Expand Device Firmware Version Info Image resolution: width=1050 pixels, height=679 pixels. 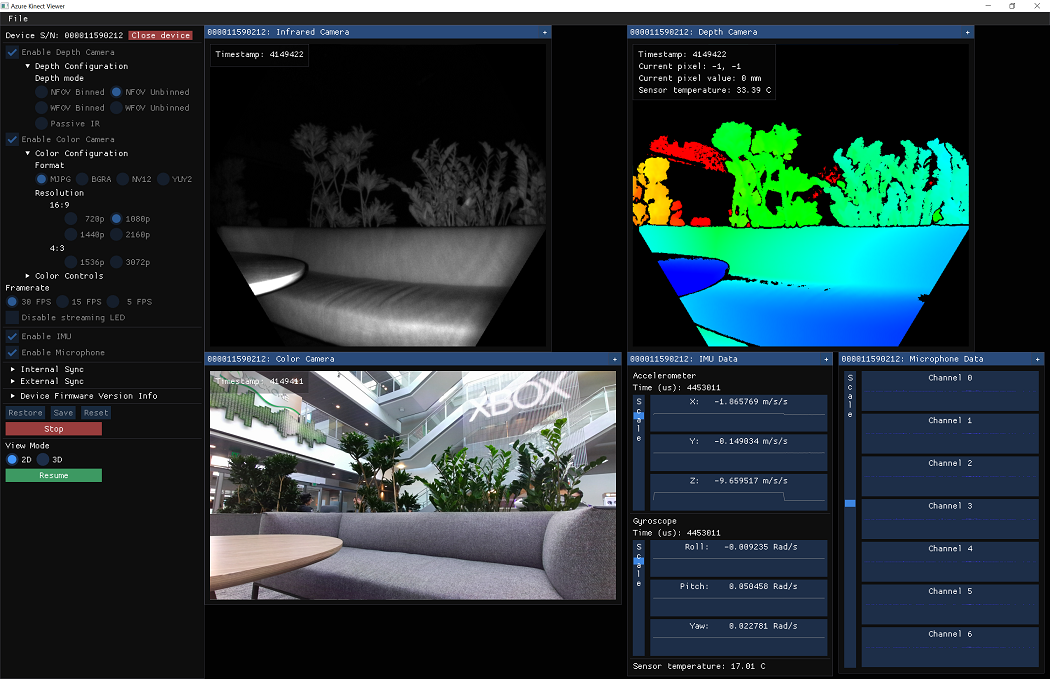13,396
